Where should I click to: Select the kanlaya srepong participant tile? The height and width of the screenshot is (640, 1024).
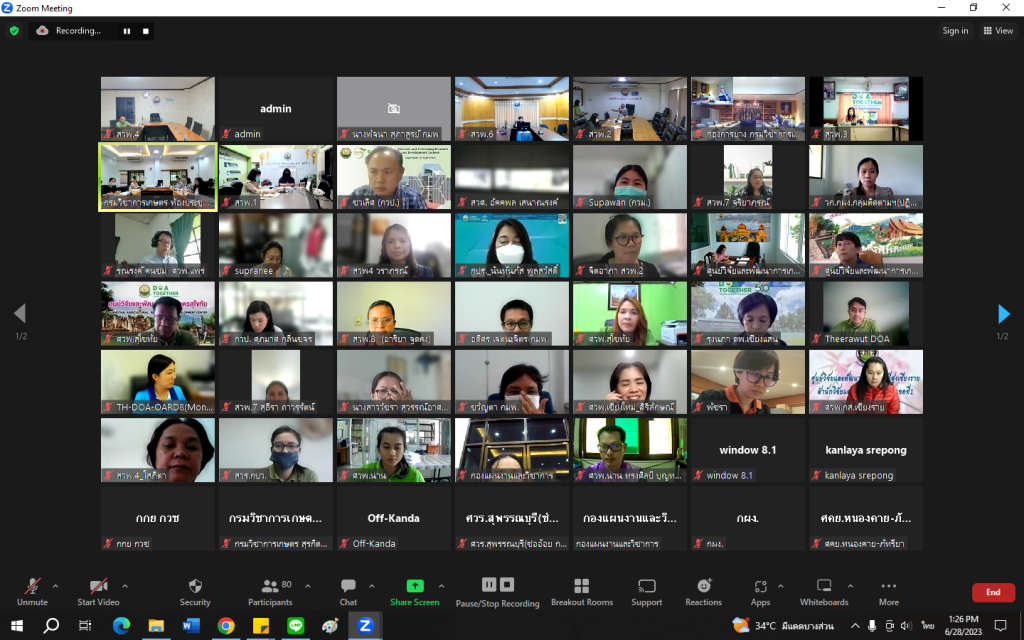pyautogui.click(x=866, y=450)
